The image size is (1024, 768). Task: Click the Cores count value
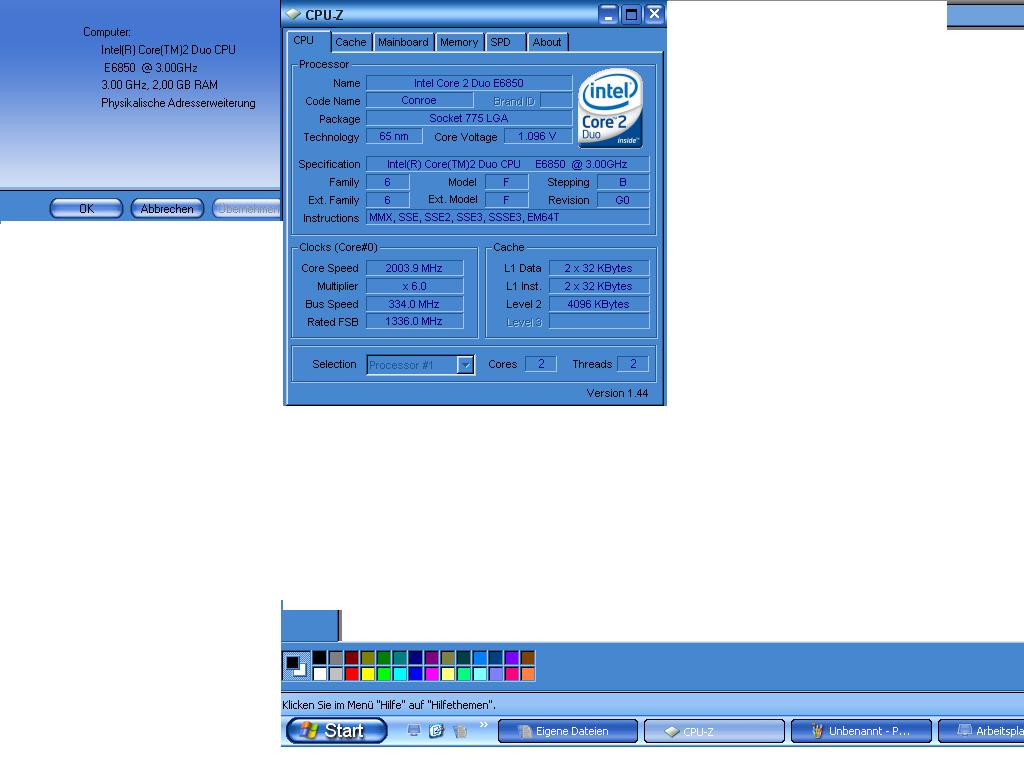[x=541, y=364]
